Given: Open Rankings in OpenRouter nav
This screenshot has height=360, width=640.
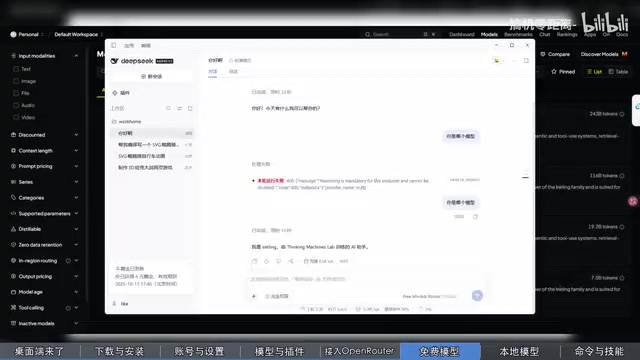Looking at the screenshot, I should click(567, 35).
